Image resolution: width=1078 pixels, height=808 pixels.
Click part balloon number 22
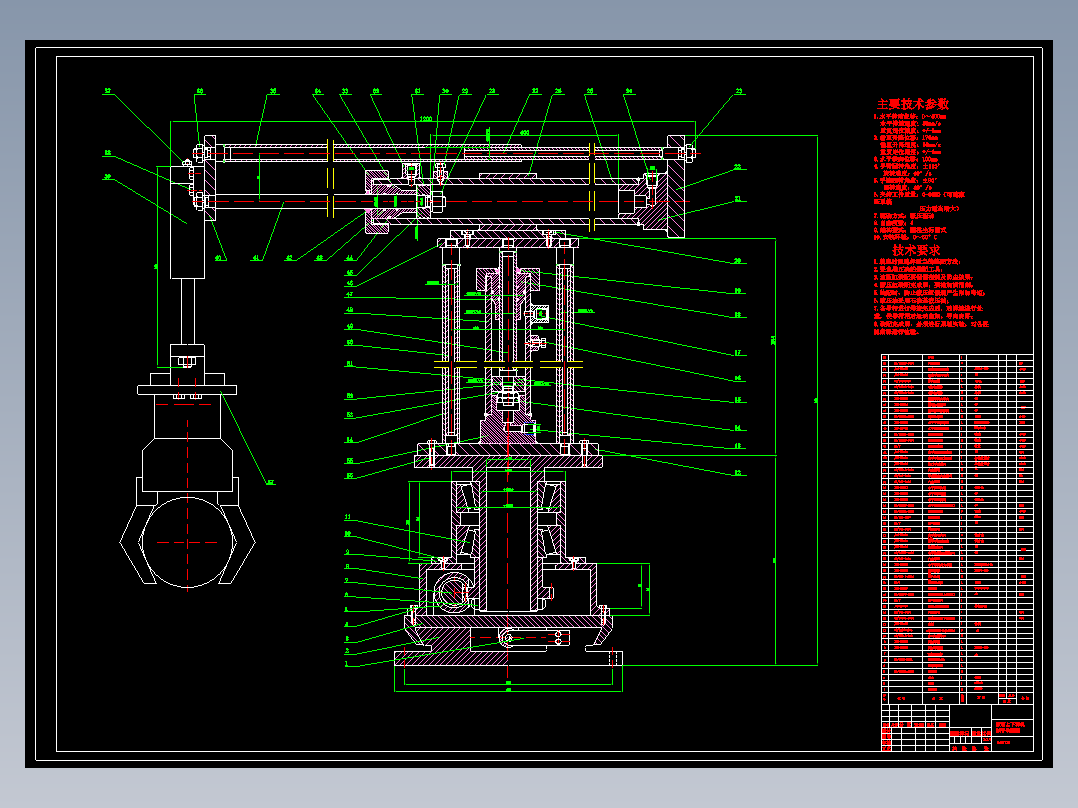tap(738, 167)
